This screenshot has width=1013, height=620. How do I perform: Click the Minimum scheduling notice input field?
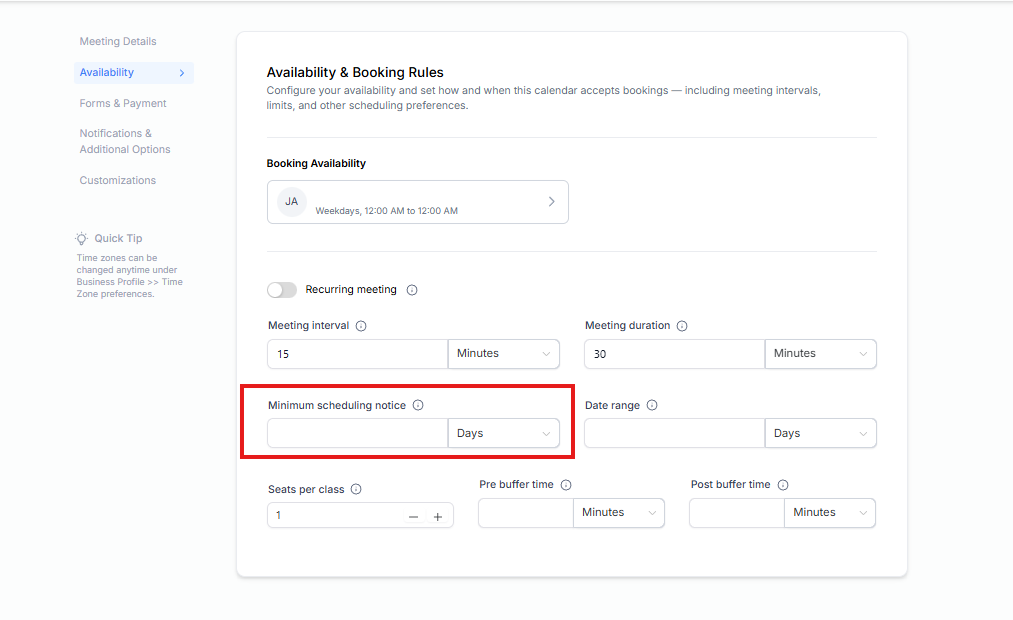(x=357, y=434)
